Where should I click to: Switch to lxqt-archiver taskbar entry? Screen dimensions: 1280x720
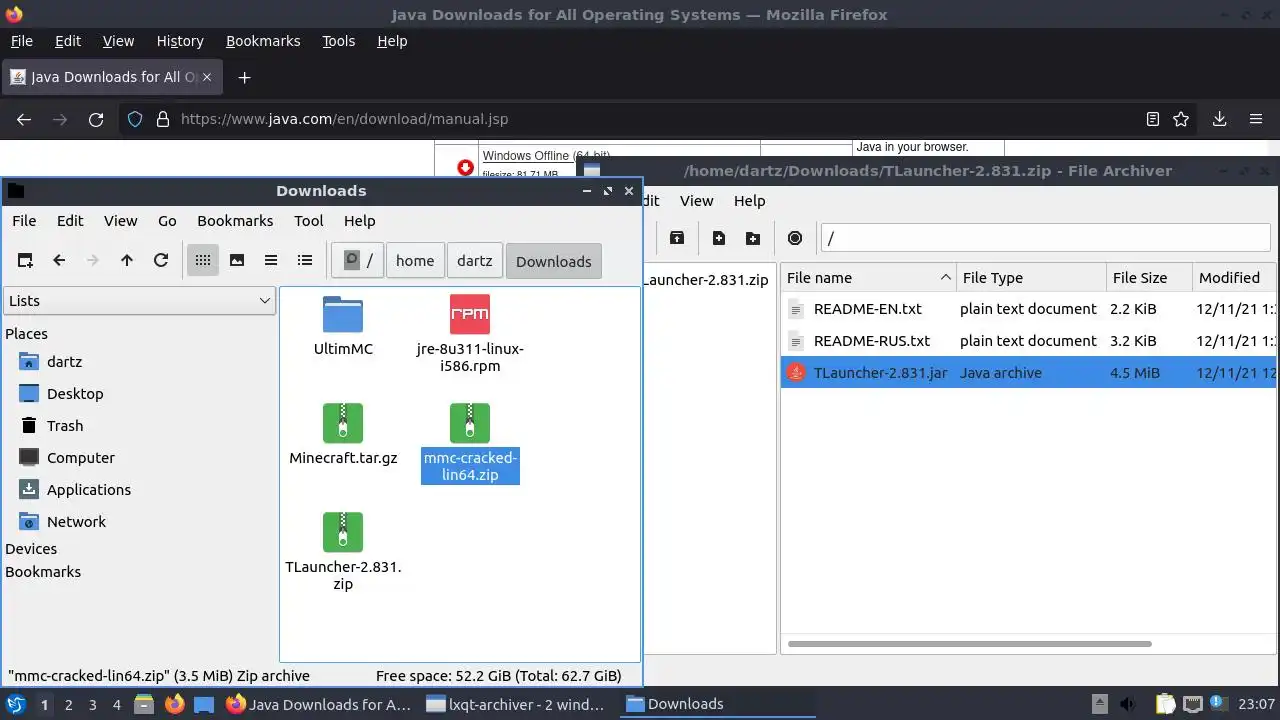(515, 704)
